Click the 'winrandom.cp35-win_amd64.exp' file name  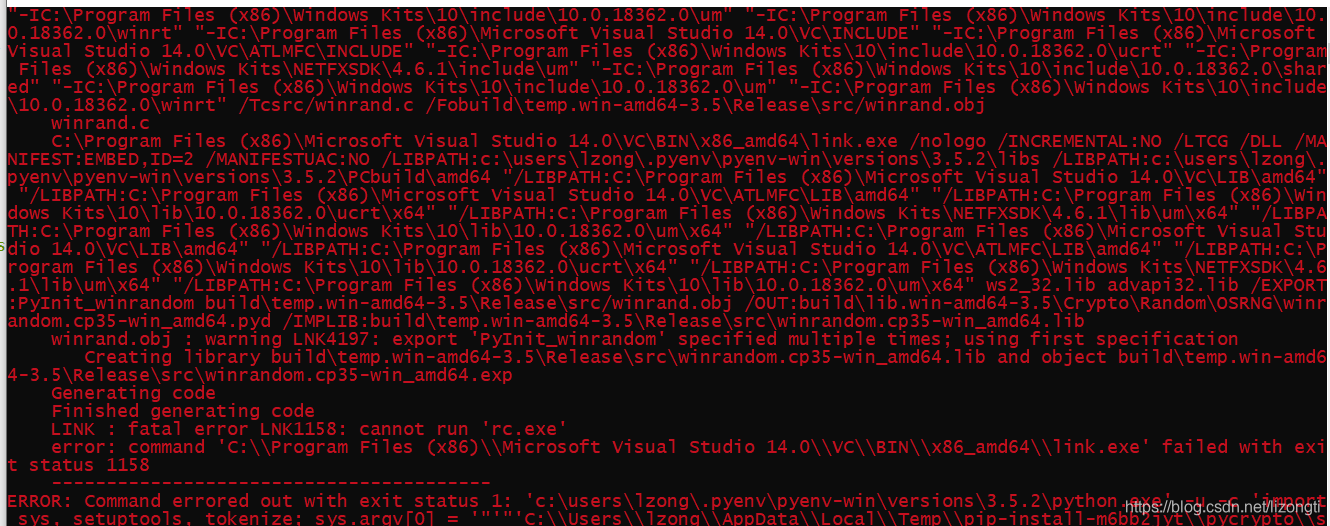tap(358, 375)
